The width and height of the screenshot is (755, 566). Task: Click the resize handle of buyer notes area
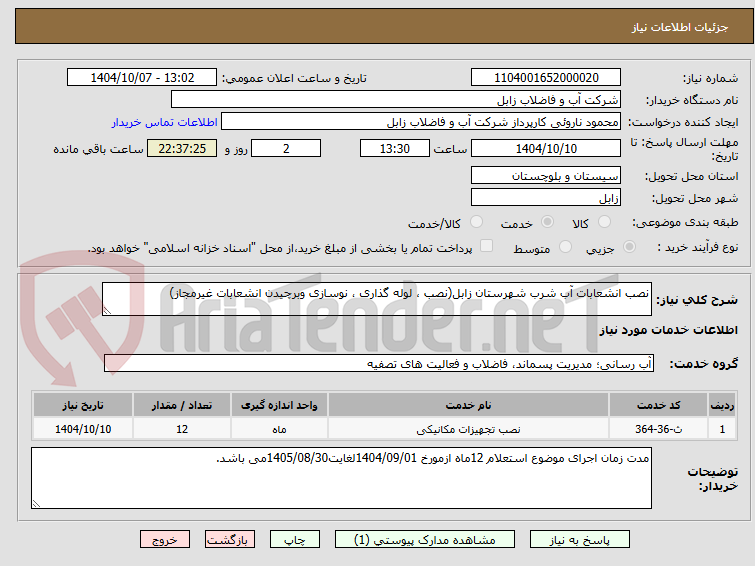[x=36, y=503]
